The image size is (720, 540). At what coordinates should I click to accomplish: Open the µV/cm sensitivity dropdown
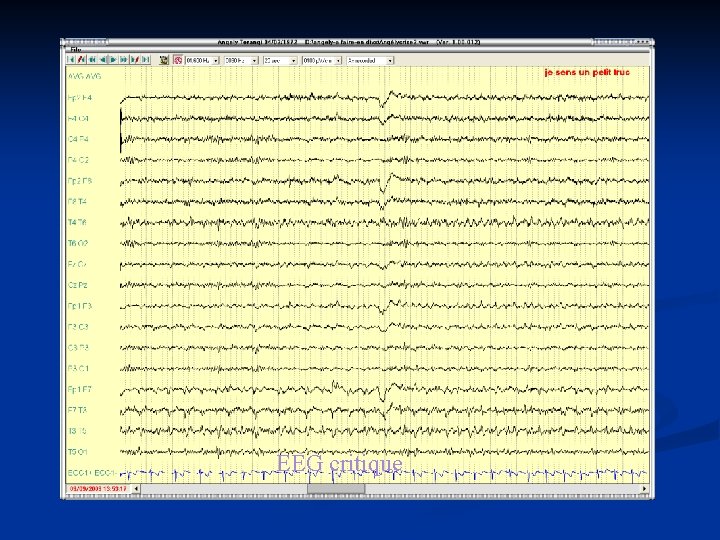322,61
